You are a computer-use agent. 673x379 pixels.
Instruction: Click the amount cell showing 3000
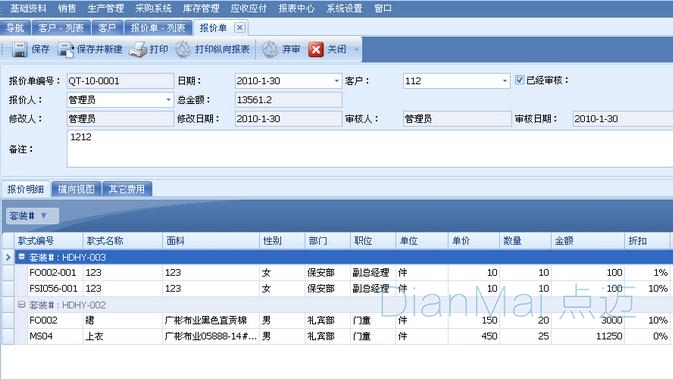tap(588, 320)
